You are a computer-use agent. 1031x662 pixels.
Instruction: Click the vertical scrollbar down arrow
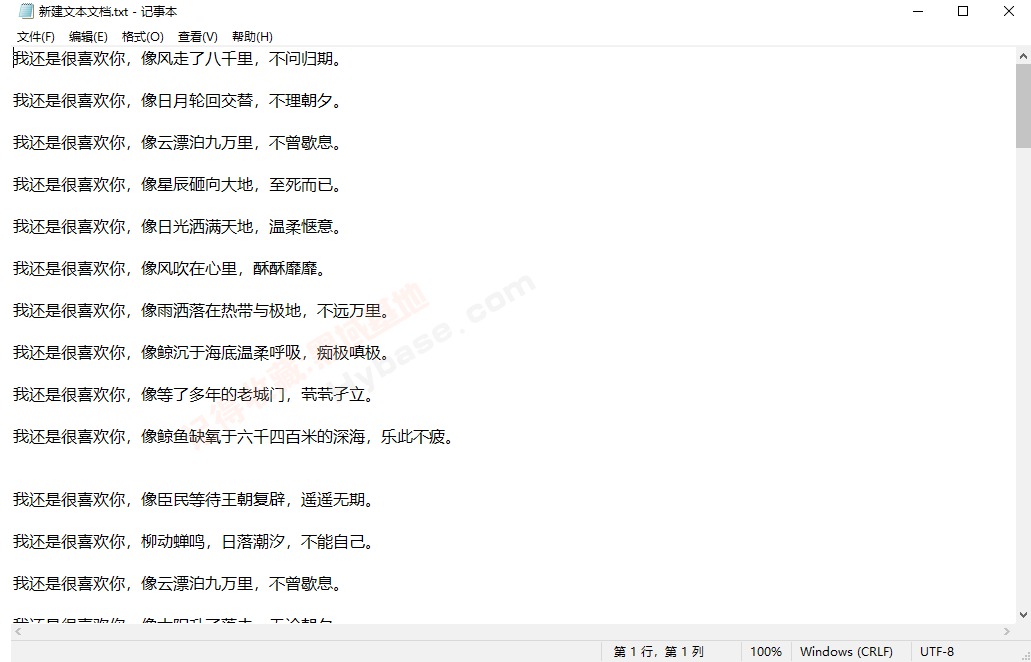(1023, 615)
